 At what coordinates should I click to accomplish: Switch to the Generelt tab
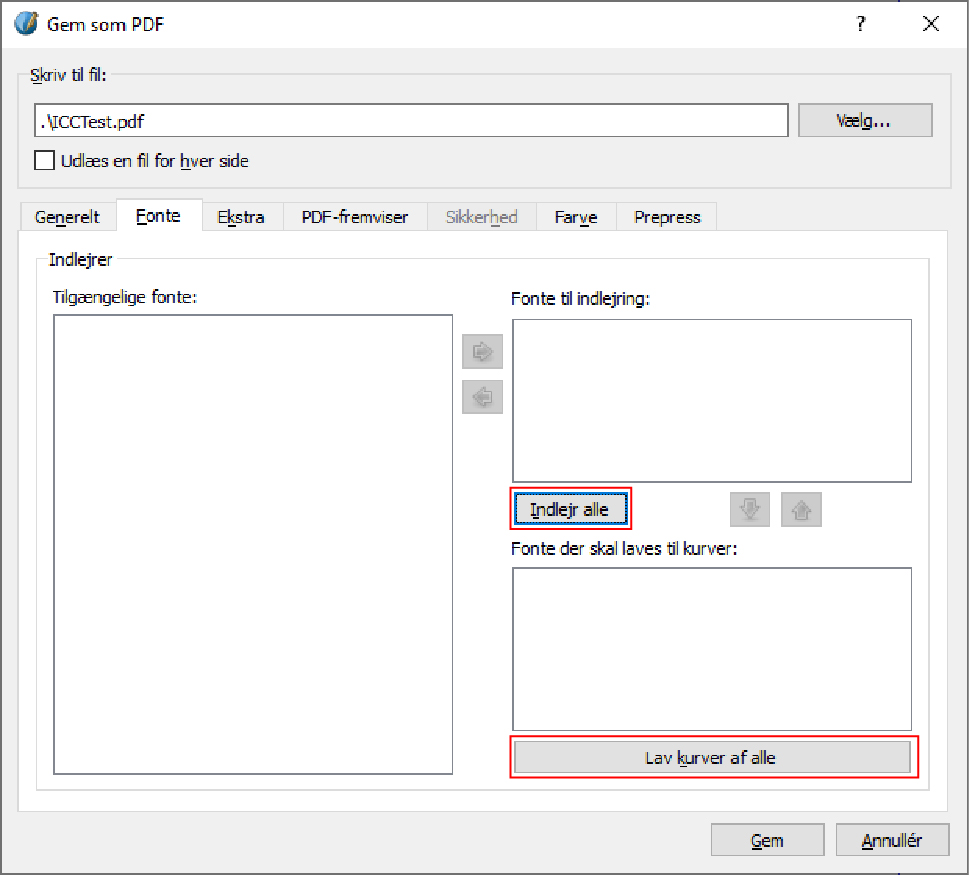(67, 217)
